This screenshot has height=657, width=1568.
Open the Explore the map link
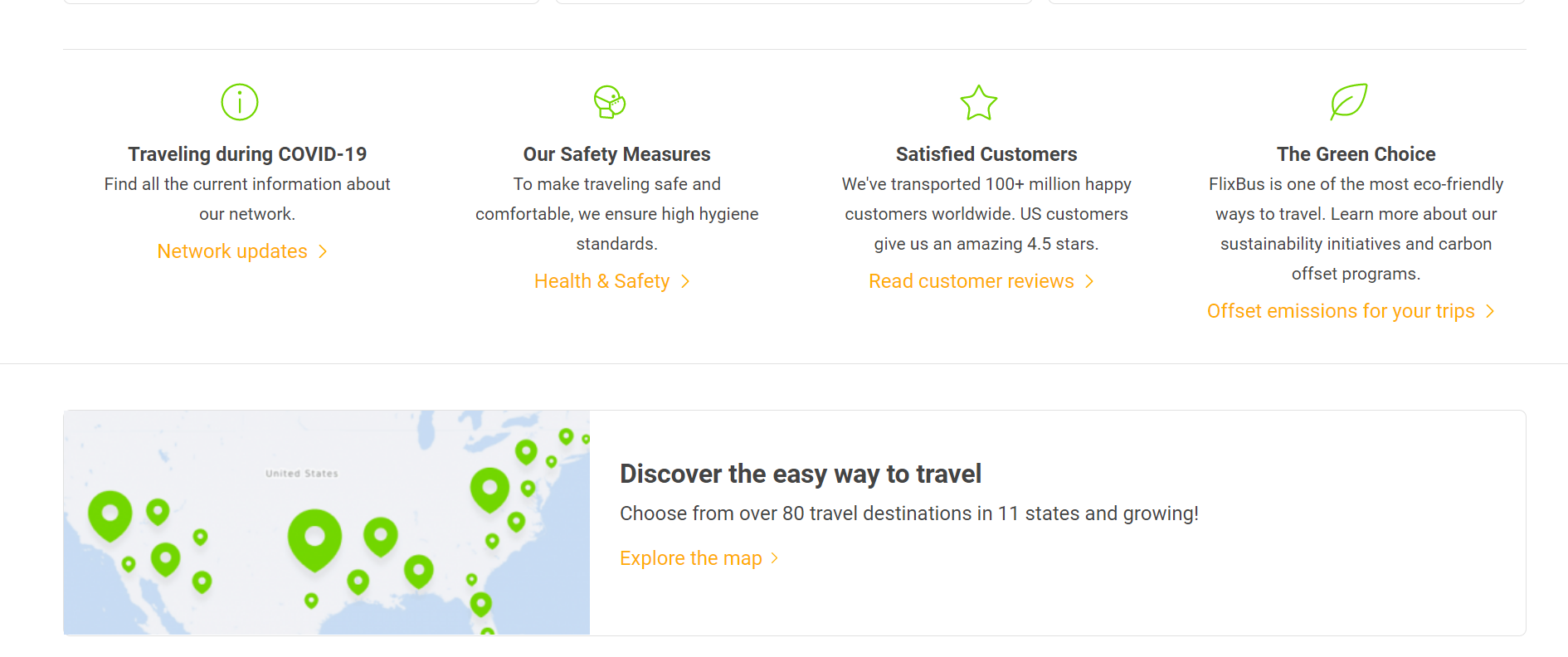coord(690,558)
